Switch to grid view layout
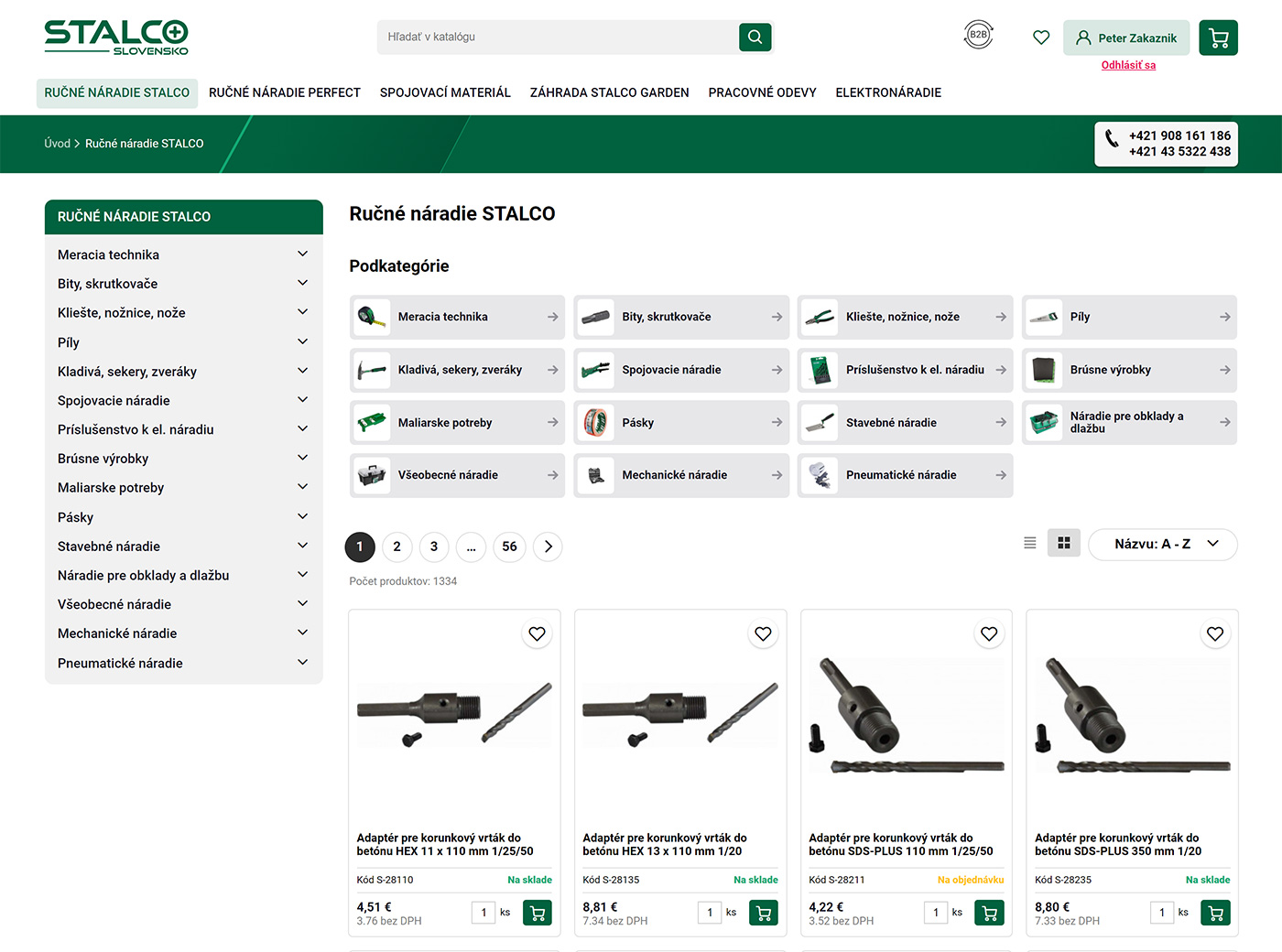The height and width of the screenshot is (952, 1282). 1063,543
